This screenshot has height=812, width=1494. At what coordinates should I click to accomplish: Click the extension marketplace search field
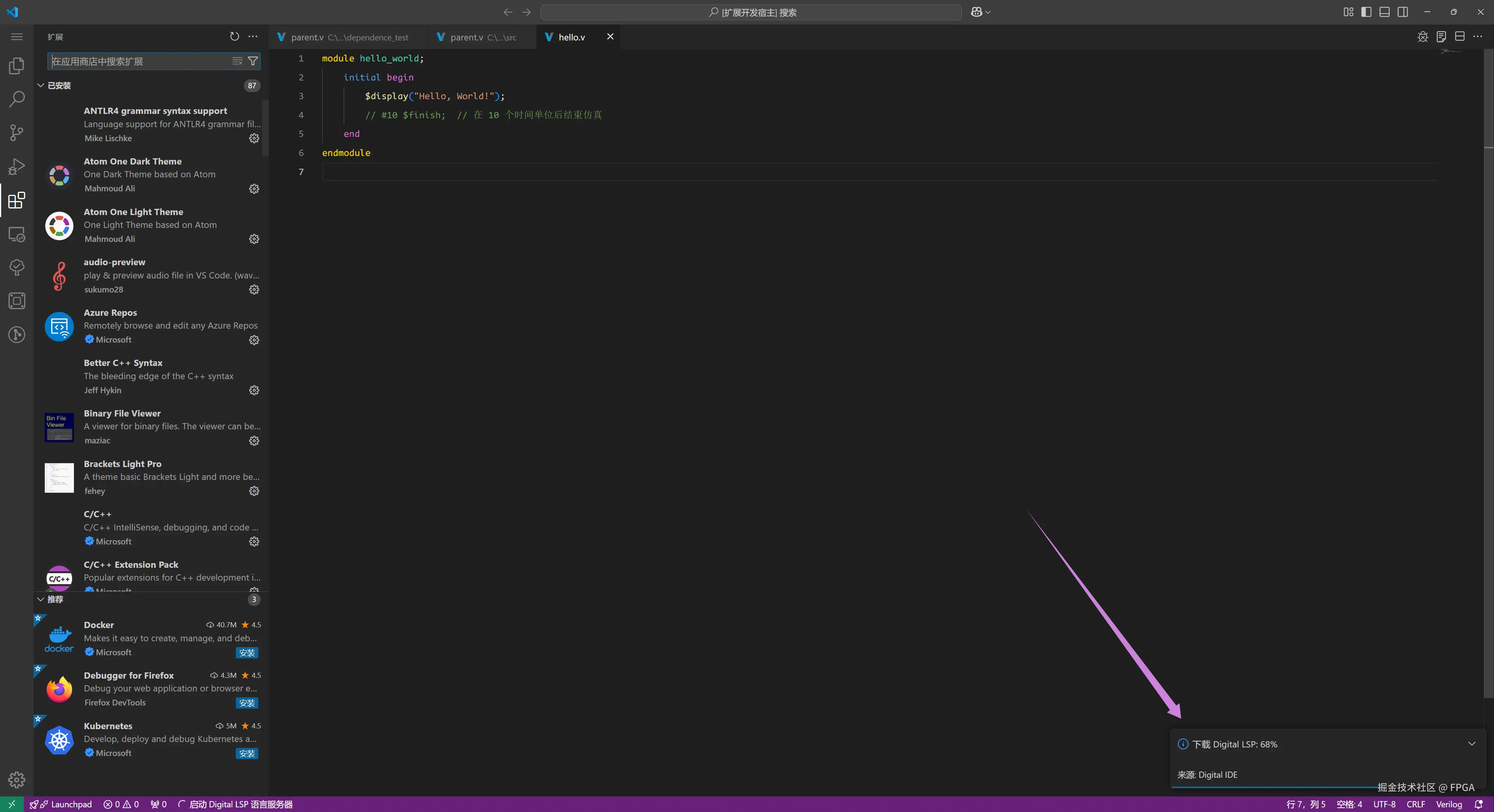139,61
